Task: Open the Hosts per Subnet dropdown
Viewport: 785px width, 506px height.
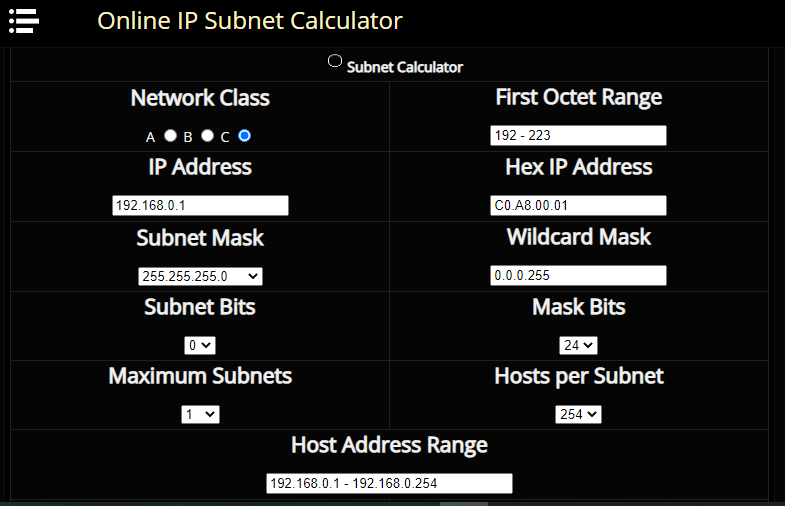Action: click(x=578, y=414)
